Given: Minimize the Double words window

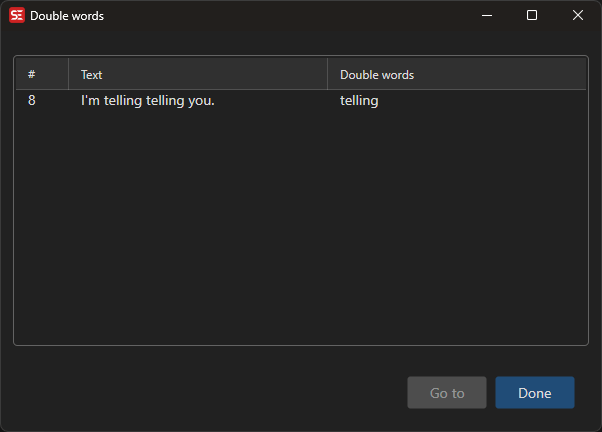Looking at the screenshot, I should pyautogui.click(x=487, y=16).
